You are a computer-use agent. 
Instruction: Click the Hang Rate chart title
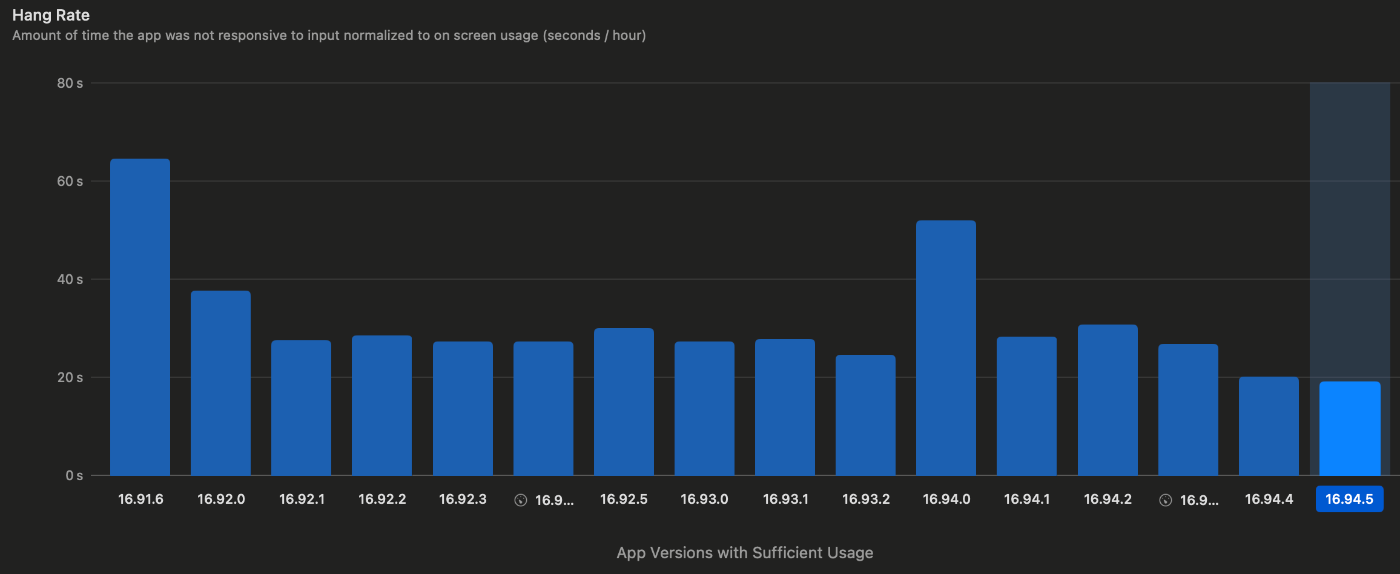tap(51, 16)
